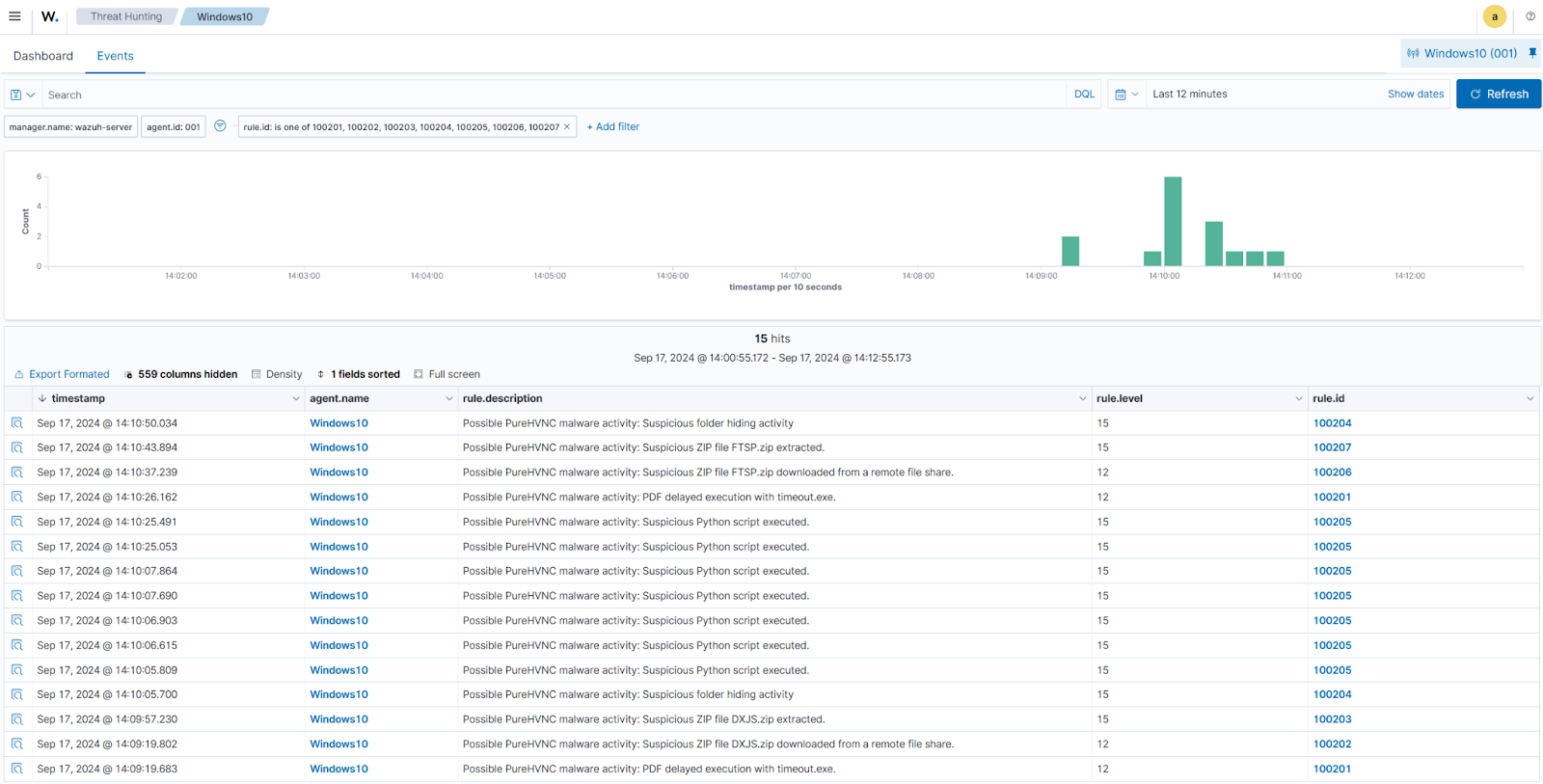Image resolution: width=1543 pixels, height=784 pixels.
Task: Inspect event at 14:10:50.034
Action: click(17, 423)
